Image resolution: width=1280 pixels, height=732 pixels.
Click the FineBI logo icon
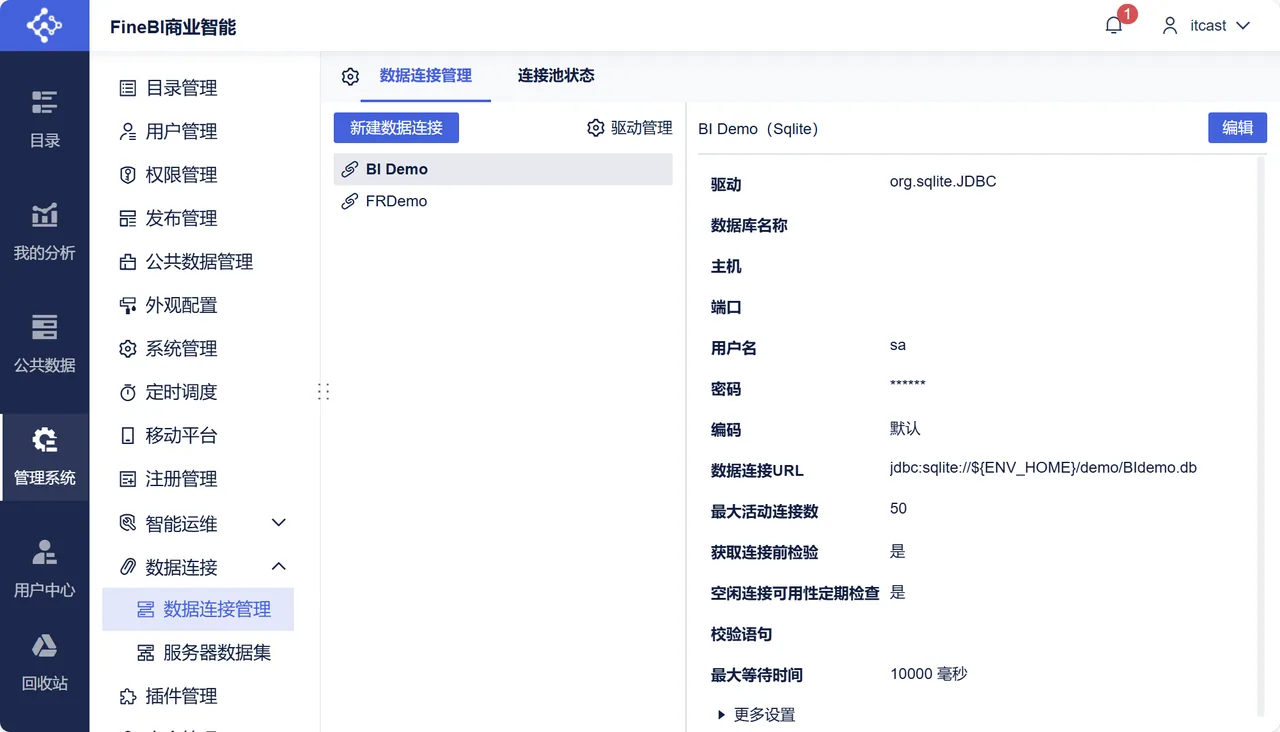coord(44,25)
